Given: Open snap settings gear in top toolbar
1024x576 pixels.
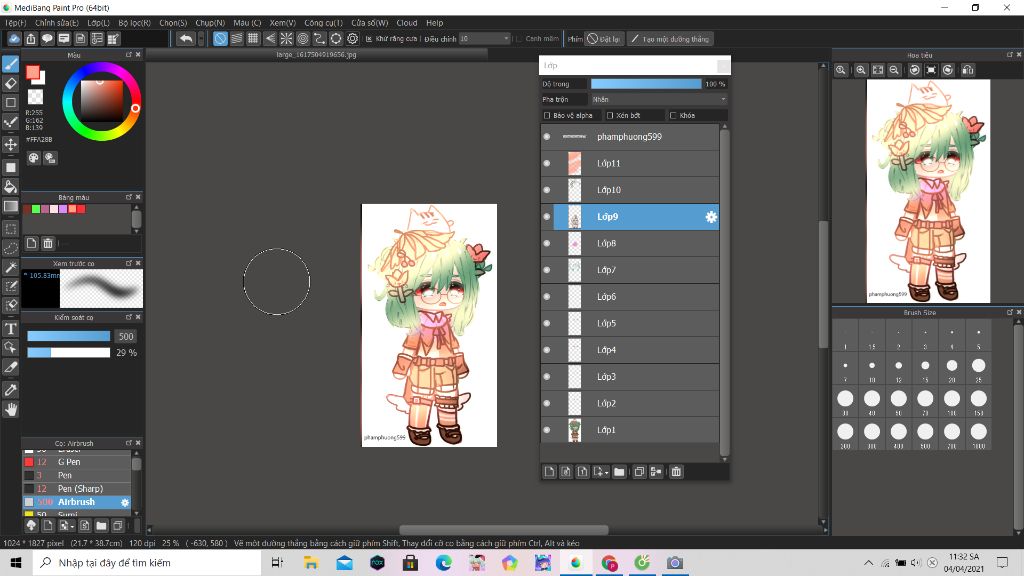Looking at the screenshot, I should (353, 39).
